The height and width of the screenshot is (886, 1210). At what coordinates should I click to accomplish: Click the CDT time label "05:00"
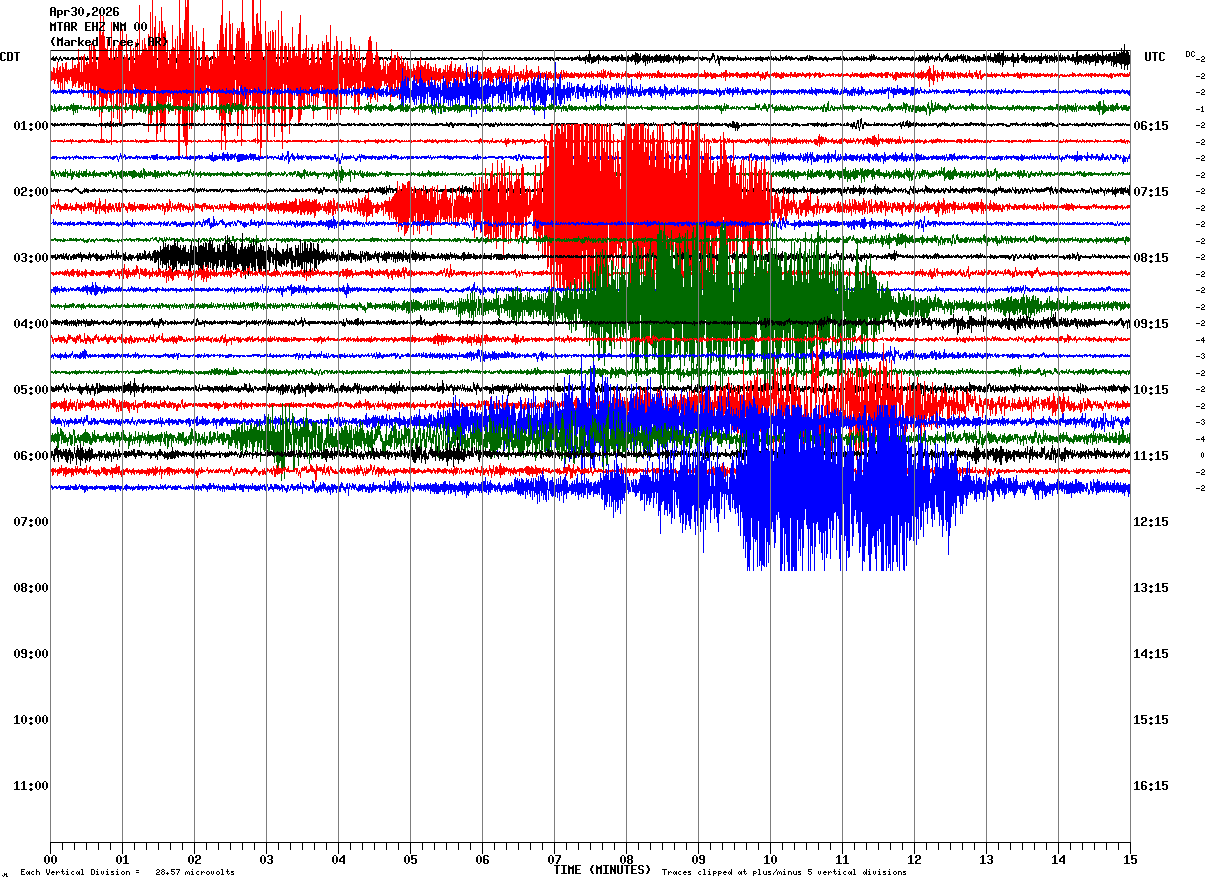(x=31, y=390)
